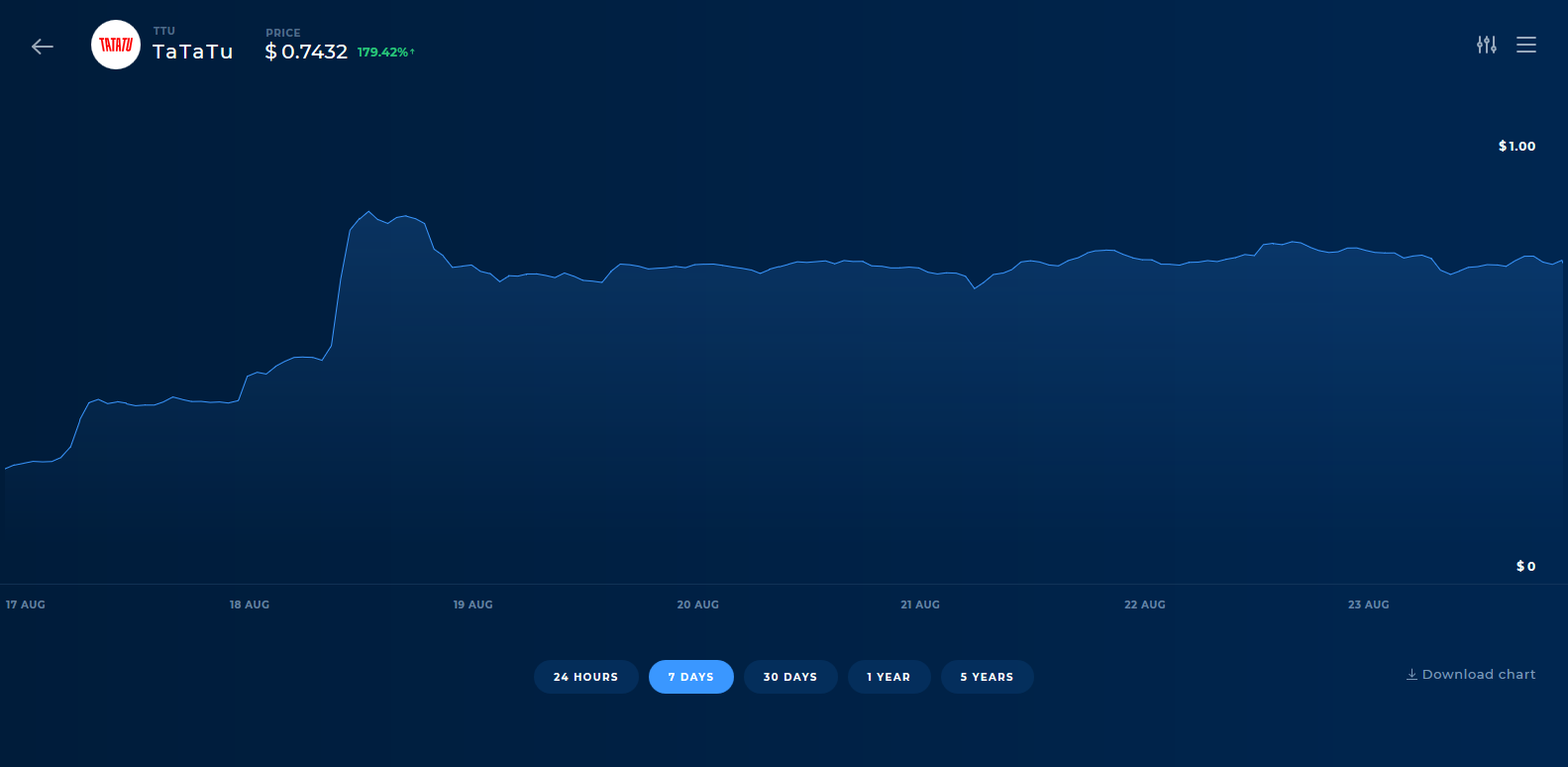Select the 7 DAYS range
Image resolution: width=1568 pixels, height=767 pixels.
click(691, 677)
